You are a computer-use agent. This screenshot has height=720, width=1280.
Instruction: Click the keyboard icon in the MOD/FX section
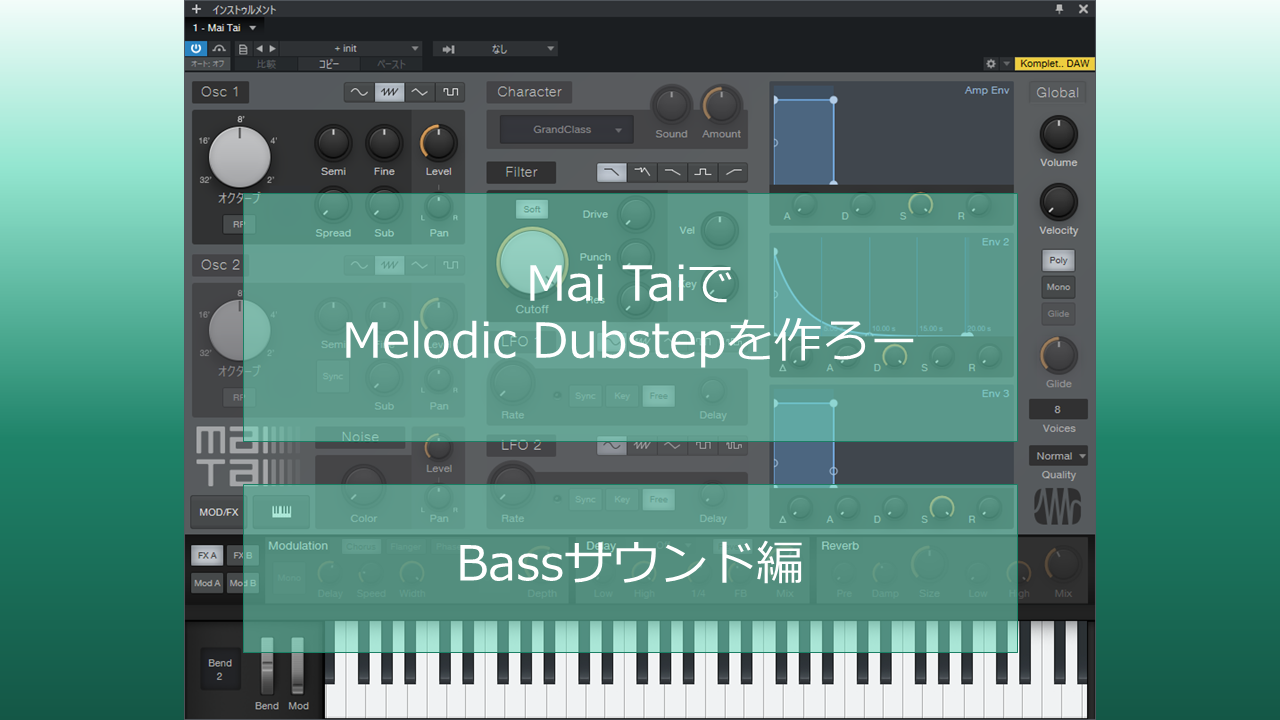(281, 511)
